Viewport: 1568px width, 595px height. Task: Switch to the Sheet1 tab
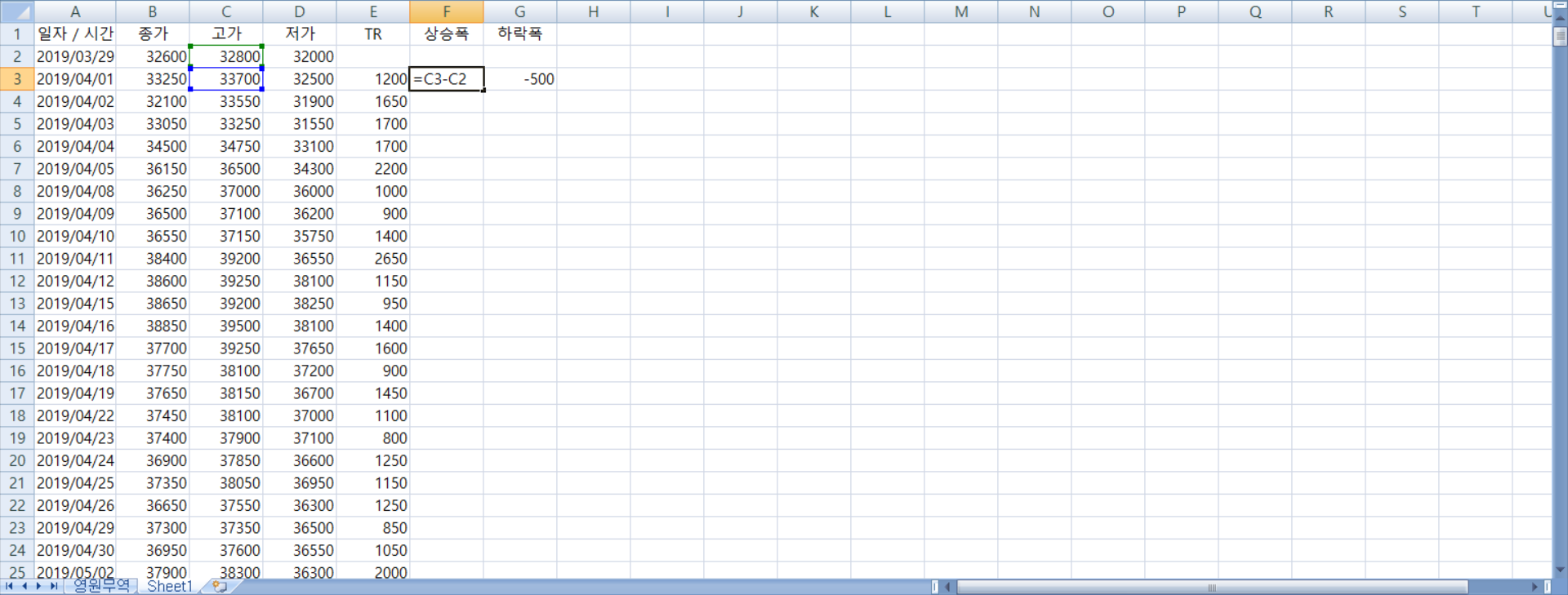coord(170,586)
